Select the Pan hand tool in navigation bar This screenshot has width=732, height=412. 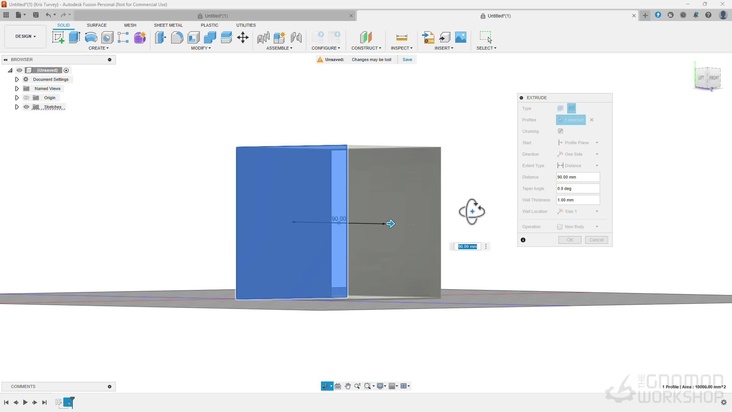pos(348,386)
